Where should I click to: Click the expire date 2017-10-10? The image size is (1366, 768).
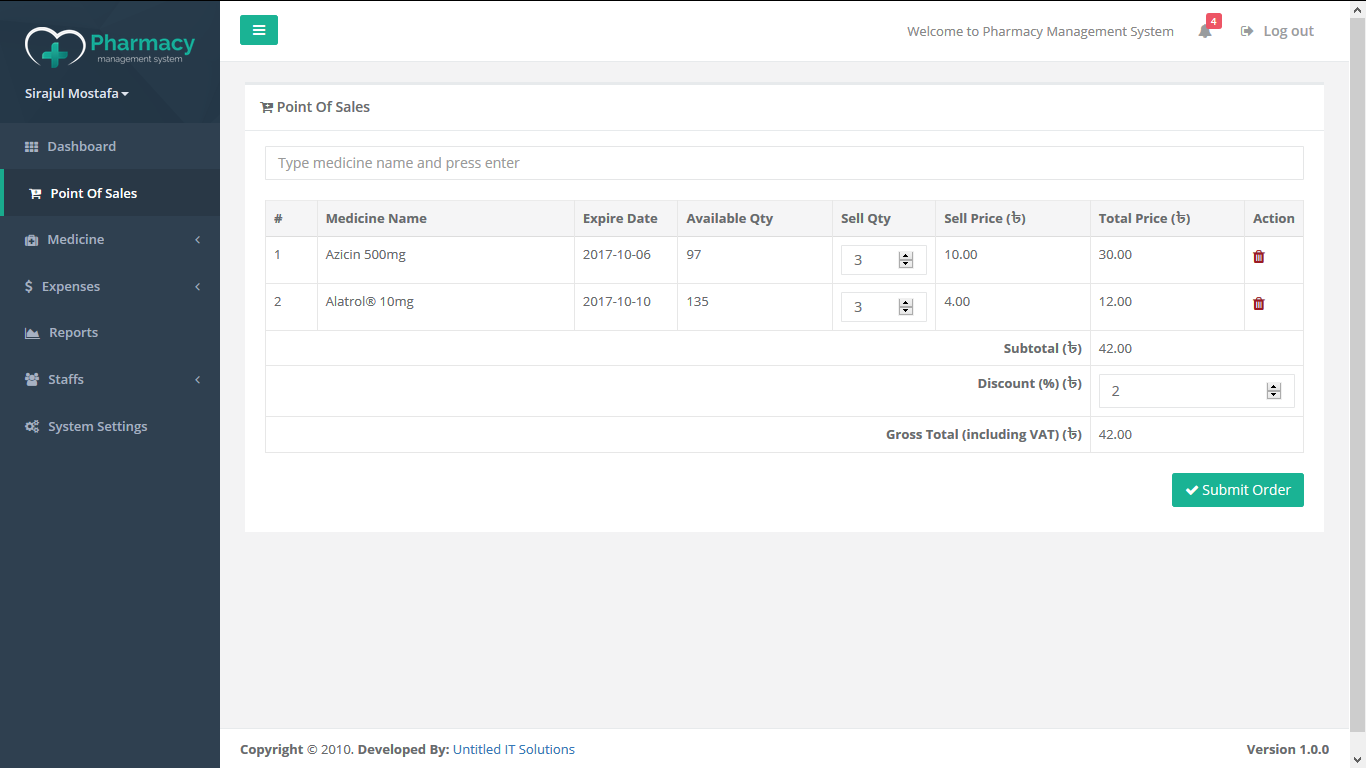(x=617, y=301)
